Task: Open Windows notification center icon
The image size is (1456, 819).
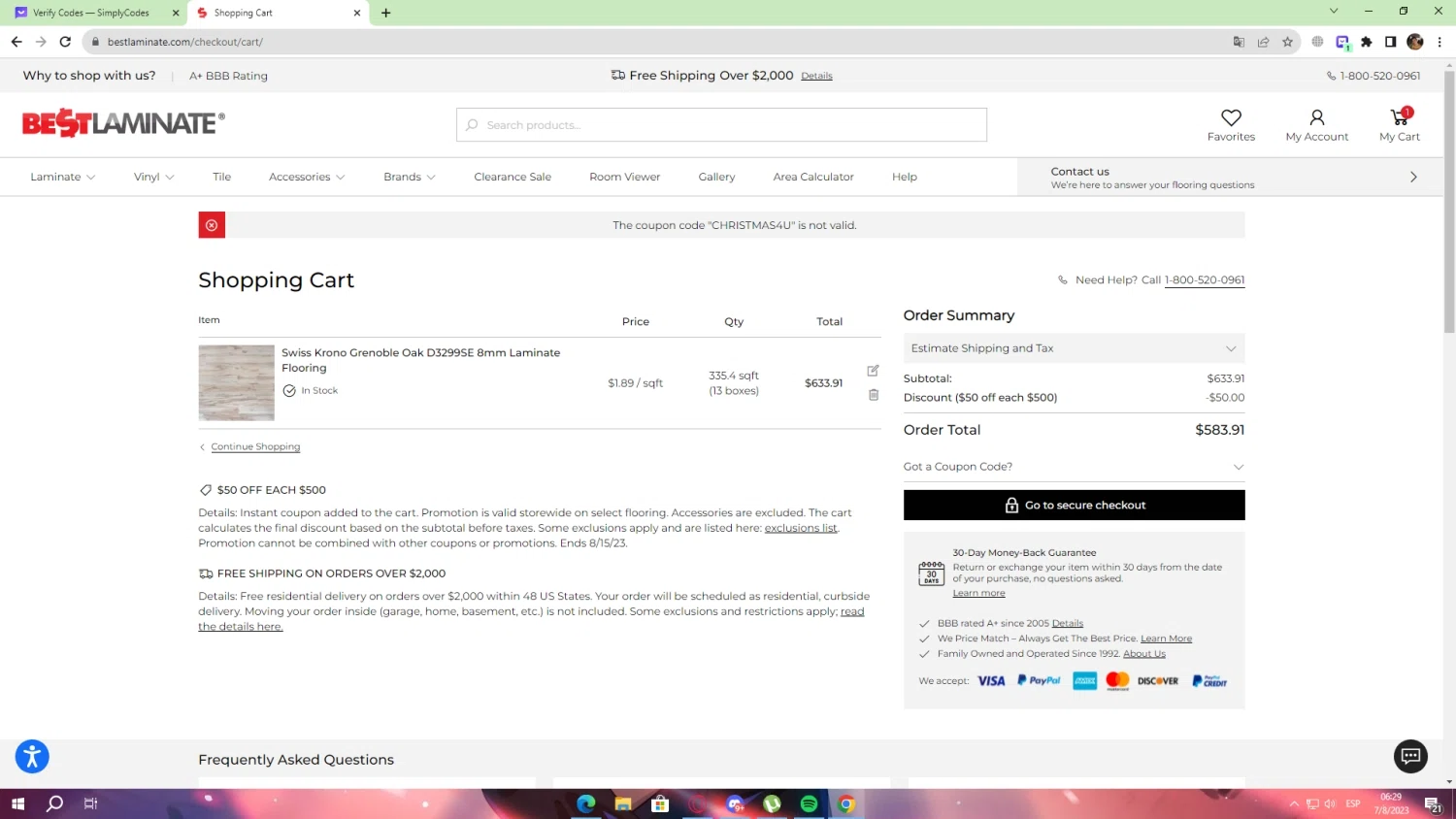Action: pyautogui.click(x=1433, y=803)
